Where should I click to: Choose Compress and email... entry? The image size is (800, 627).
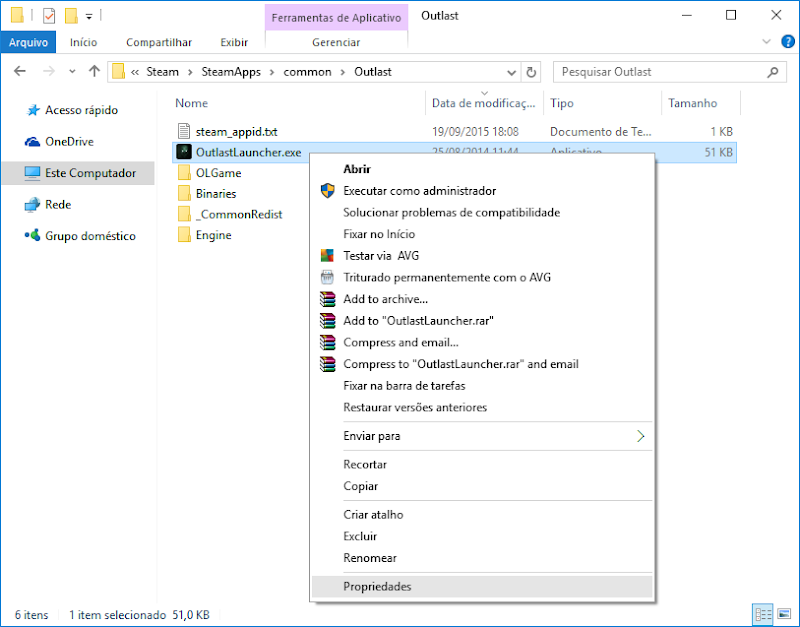482,342
